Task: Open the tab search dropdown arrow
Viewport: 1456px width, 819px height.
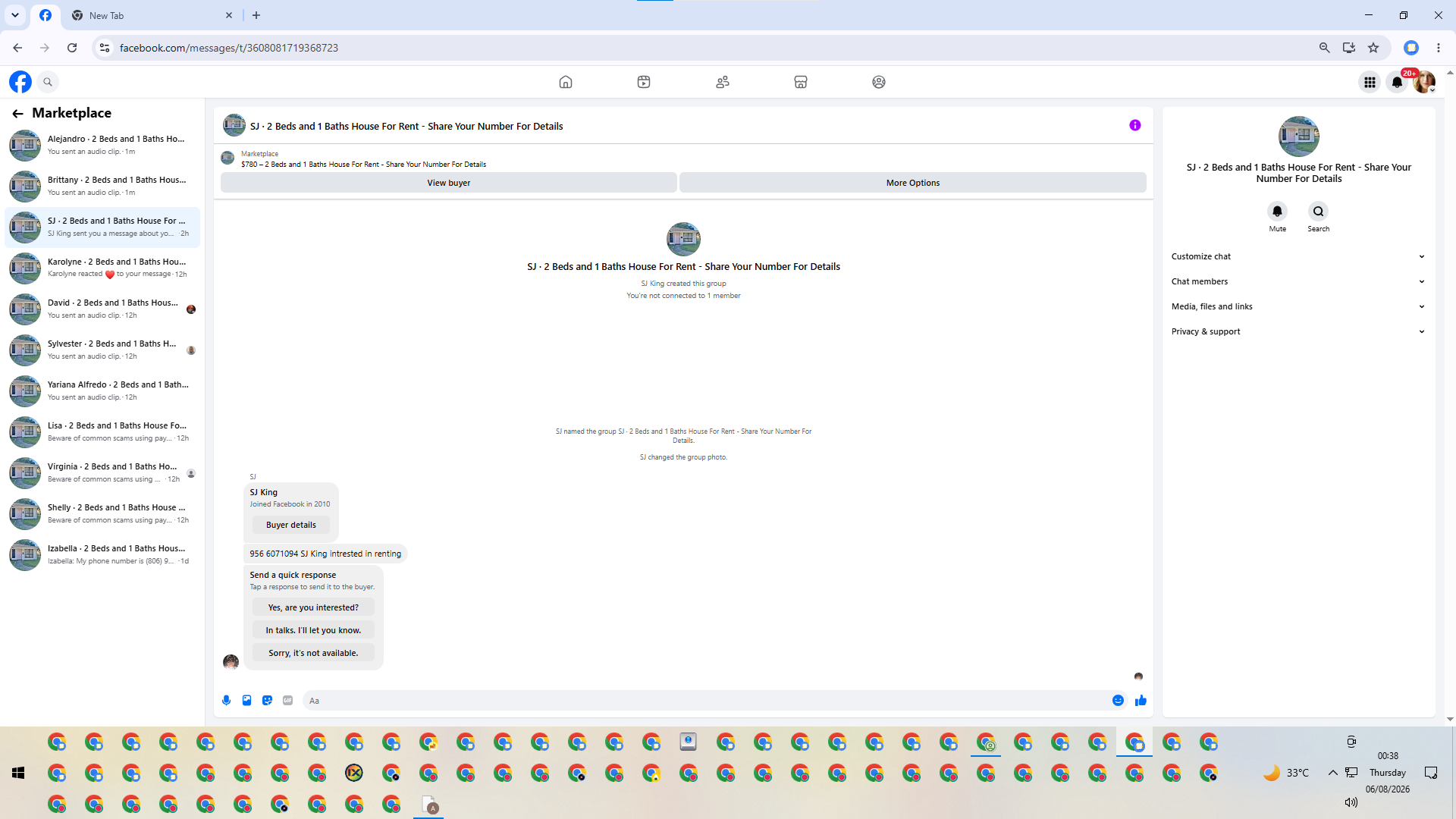Action: (x=14, y=15)
